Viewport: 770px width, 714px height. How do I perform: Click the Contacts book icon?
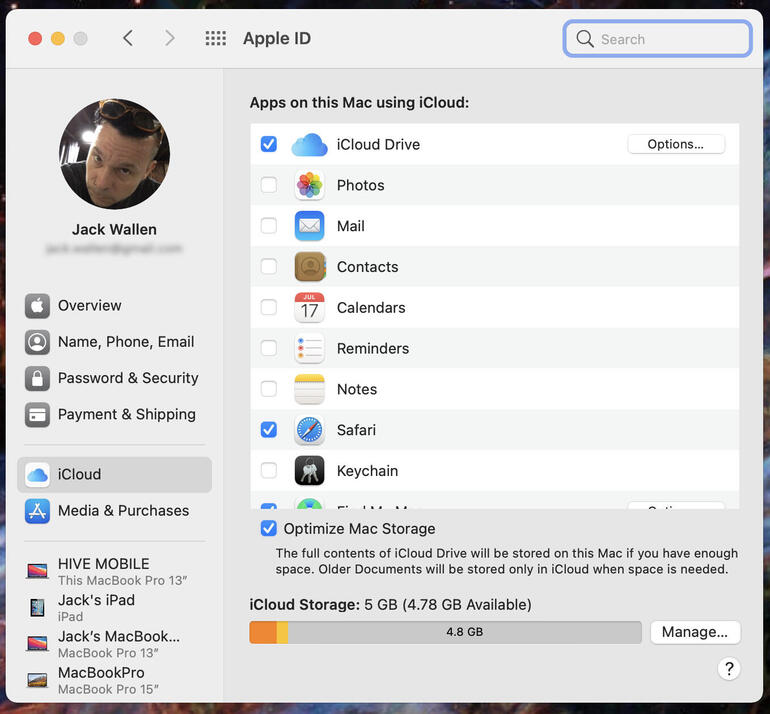tap(309, 267)
